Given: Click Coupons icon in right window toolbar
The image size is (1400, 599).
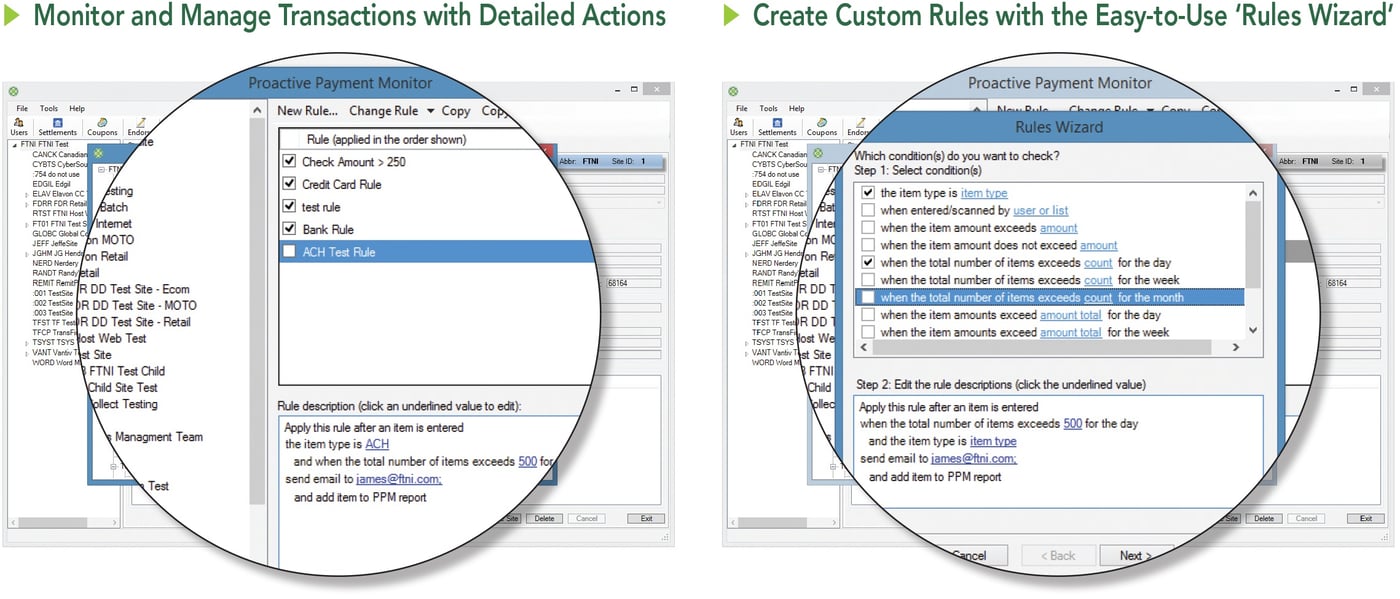Looking at the screenshot, I should (822, 126).
